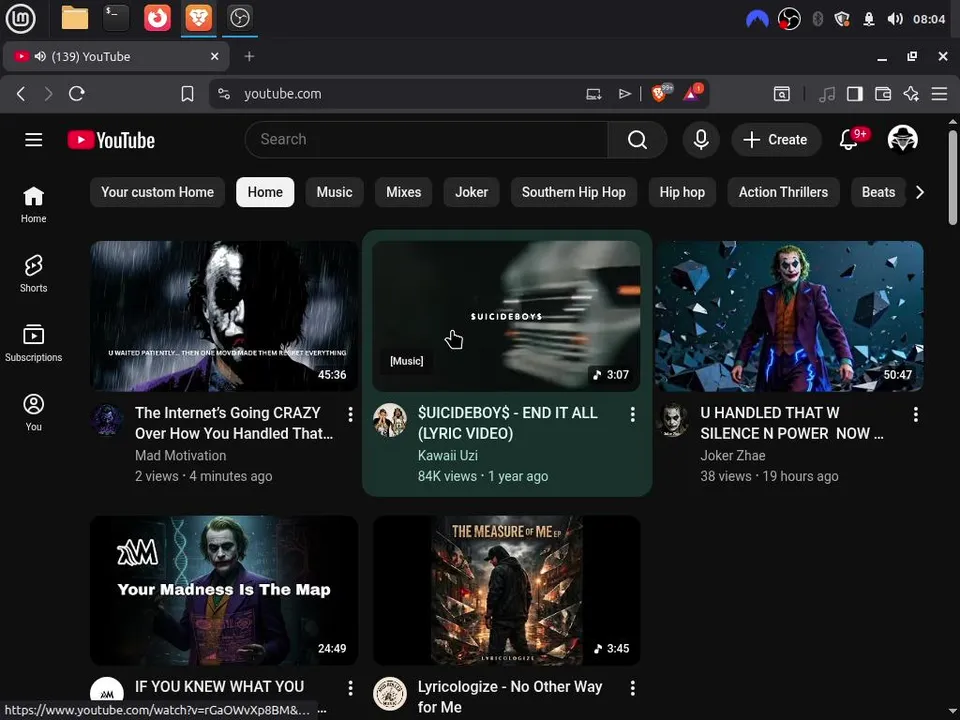
Task: Open the Brave wallet icon
Action: click(883, 94)
